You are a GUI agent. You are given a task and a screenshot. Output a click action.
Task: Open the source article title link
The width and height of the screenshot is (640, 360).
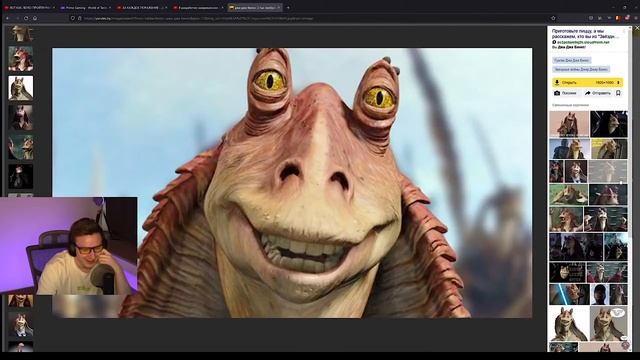click(x=585, y=33)
